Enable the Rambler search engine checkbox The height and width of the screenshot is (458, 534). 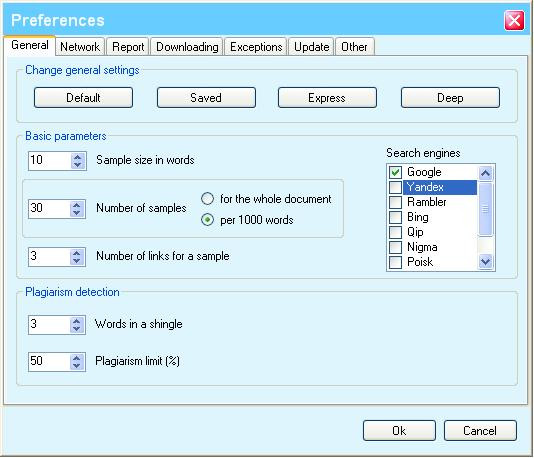(x=395, y=202)
